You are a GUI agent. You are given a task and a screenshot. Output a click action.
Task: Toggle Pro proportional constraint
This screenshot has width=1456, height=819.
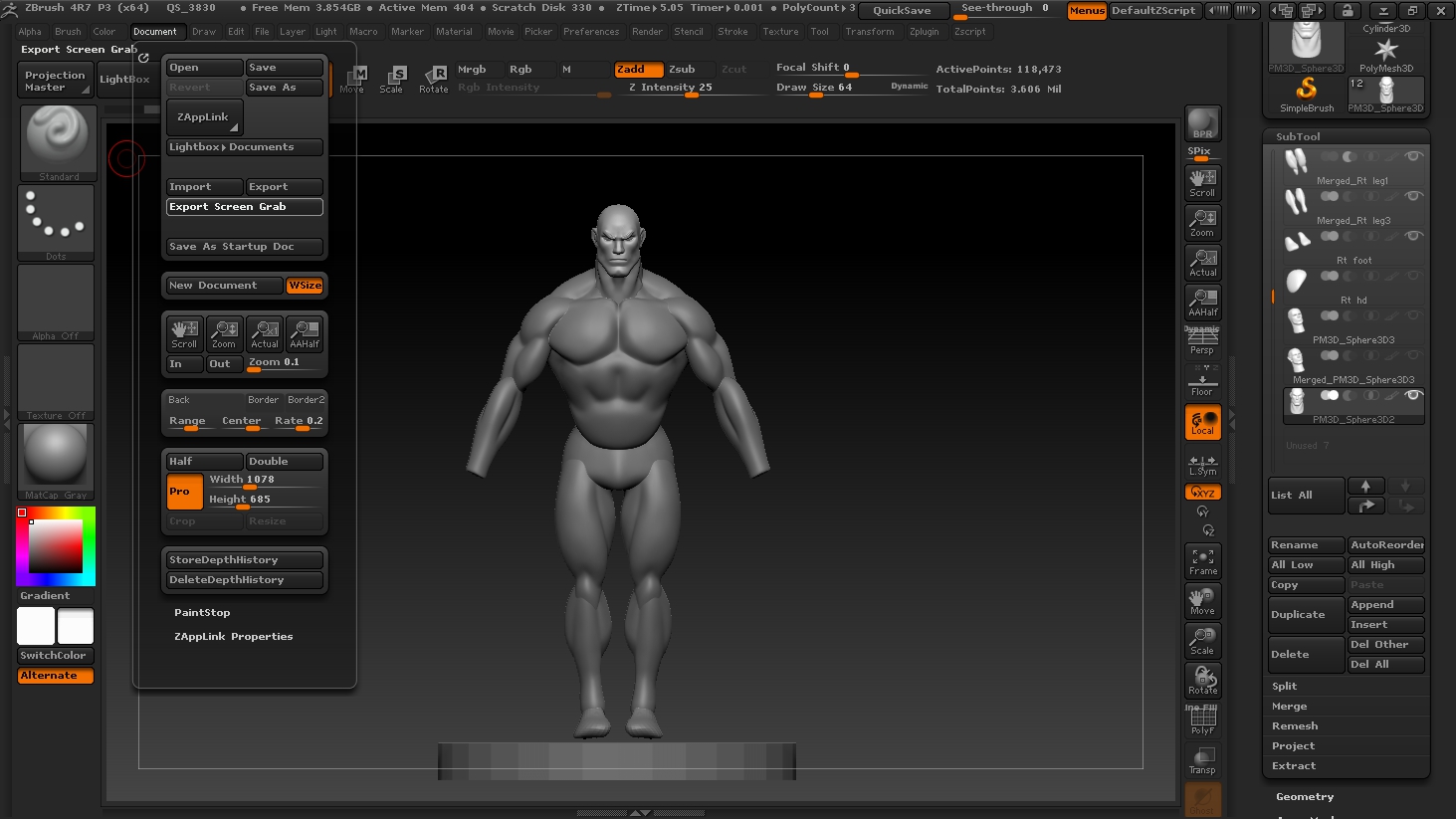coord(184,492)
